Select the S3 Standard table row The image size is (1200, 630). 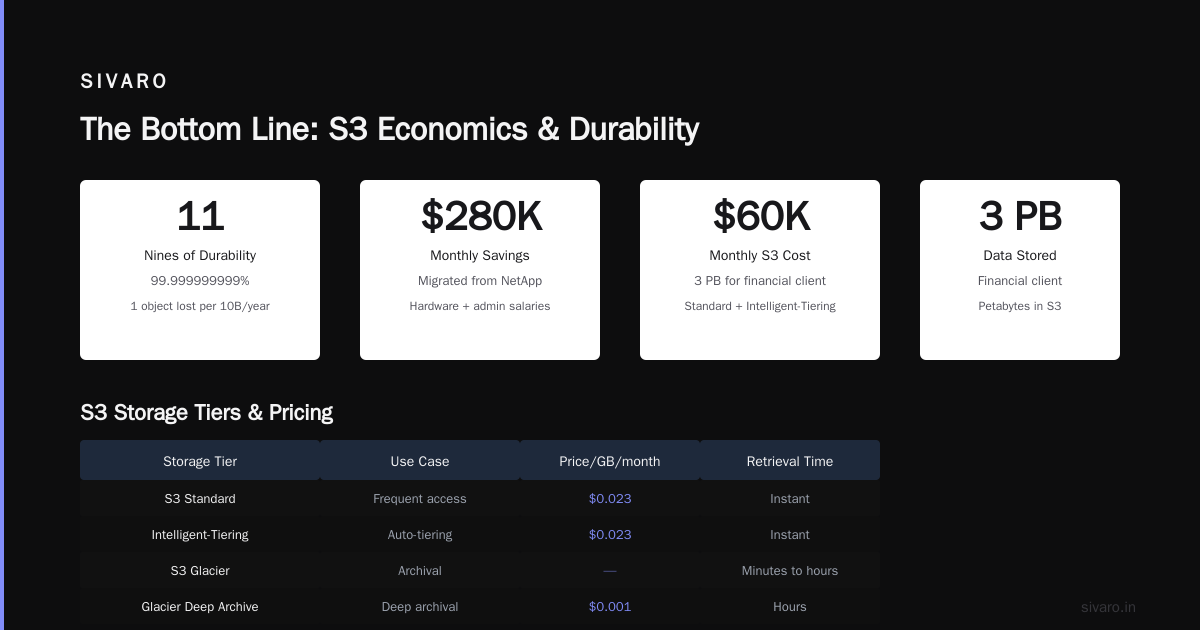pos(480,498)
